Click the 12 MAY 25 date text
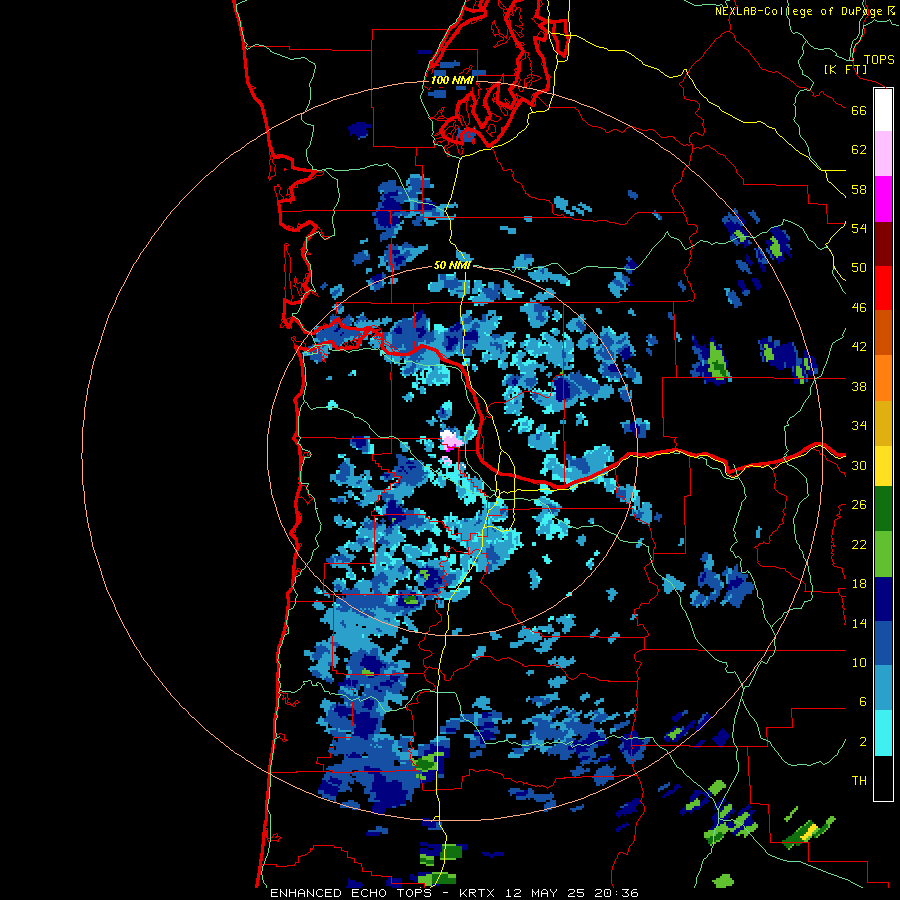Screen dimensions: 900x900 click(545, 893)
